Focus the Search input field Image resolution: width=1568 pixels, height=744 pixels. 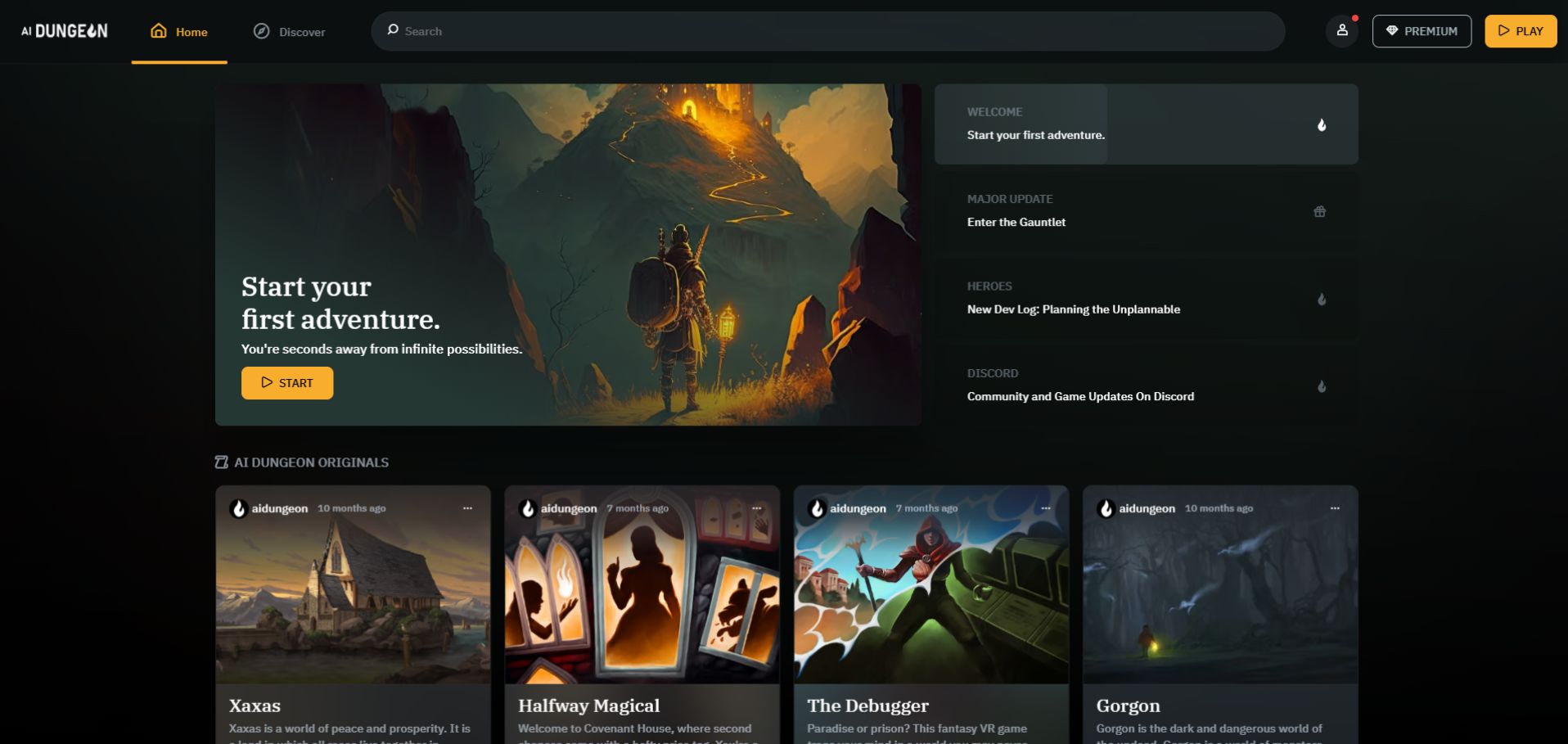pyautogui.click(x=828, y=31)
